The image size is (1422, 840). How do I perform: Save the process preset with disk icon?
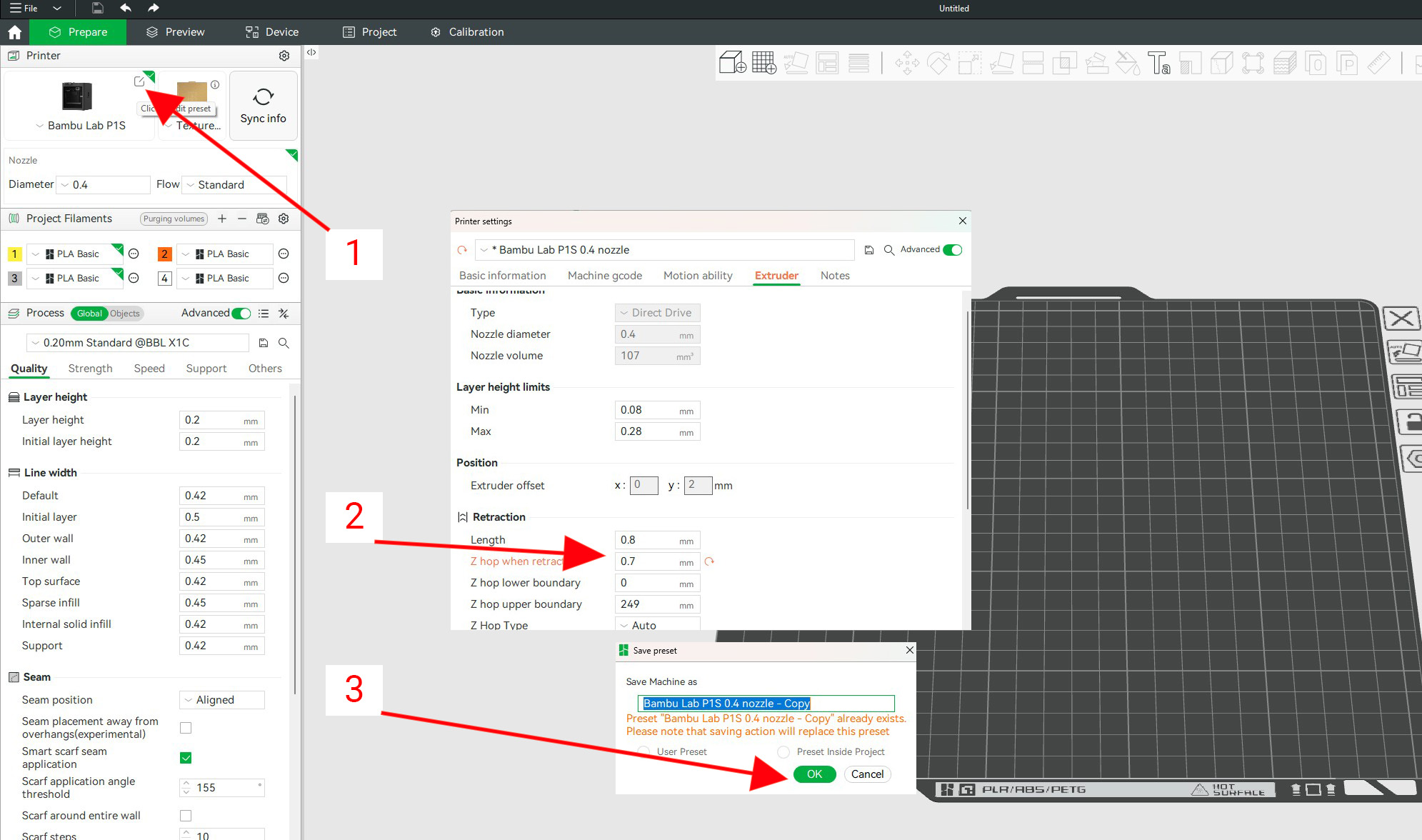tap(264, 343)
